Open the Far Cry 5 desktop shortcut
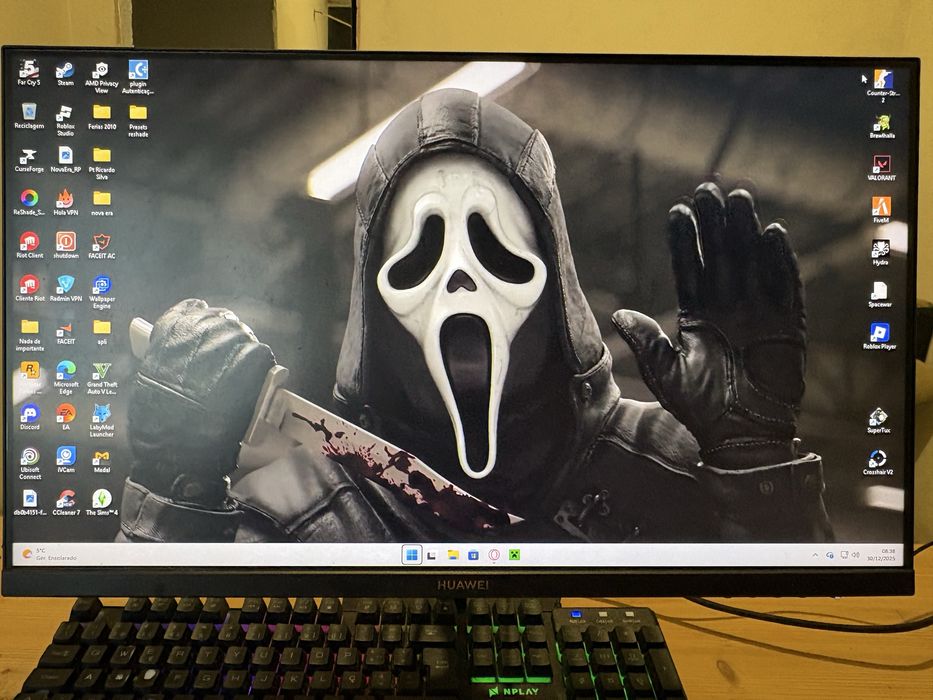Image resolution: width=933 pixels, height=700 pixels. (29, 73)
